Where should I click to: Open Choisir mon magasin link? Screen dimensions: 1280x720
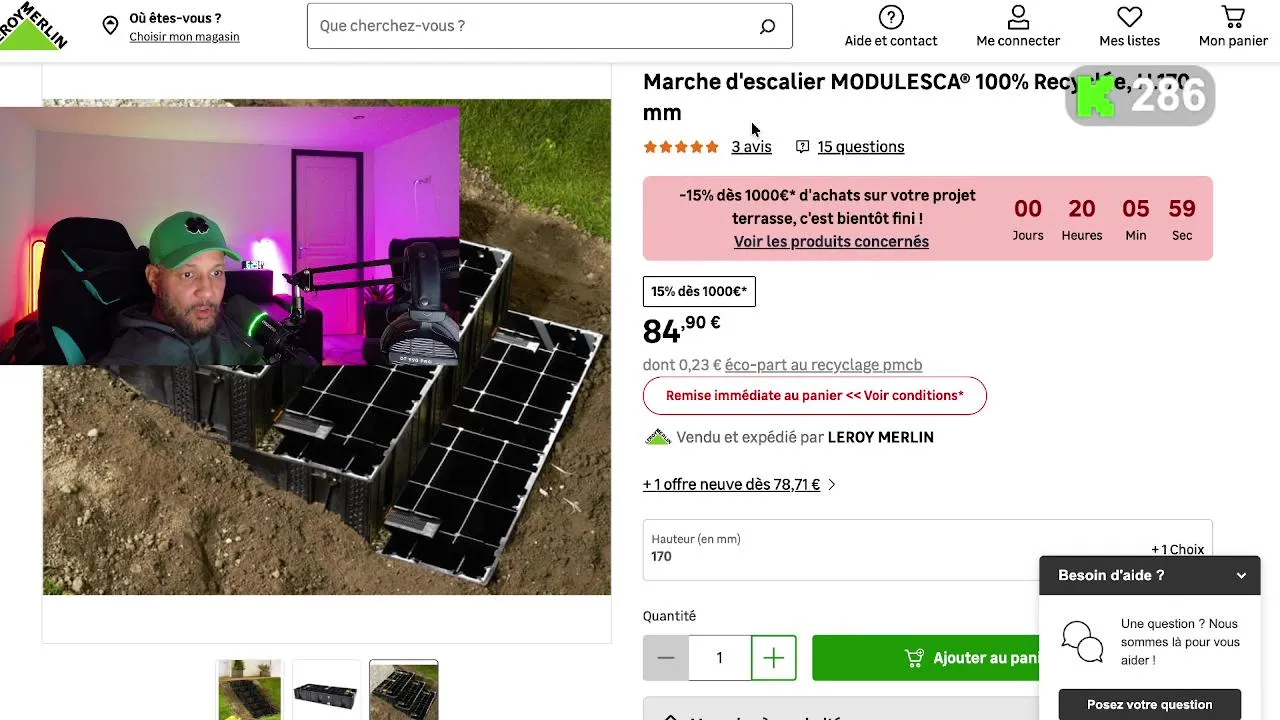tap(184, 37)
